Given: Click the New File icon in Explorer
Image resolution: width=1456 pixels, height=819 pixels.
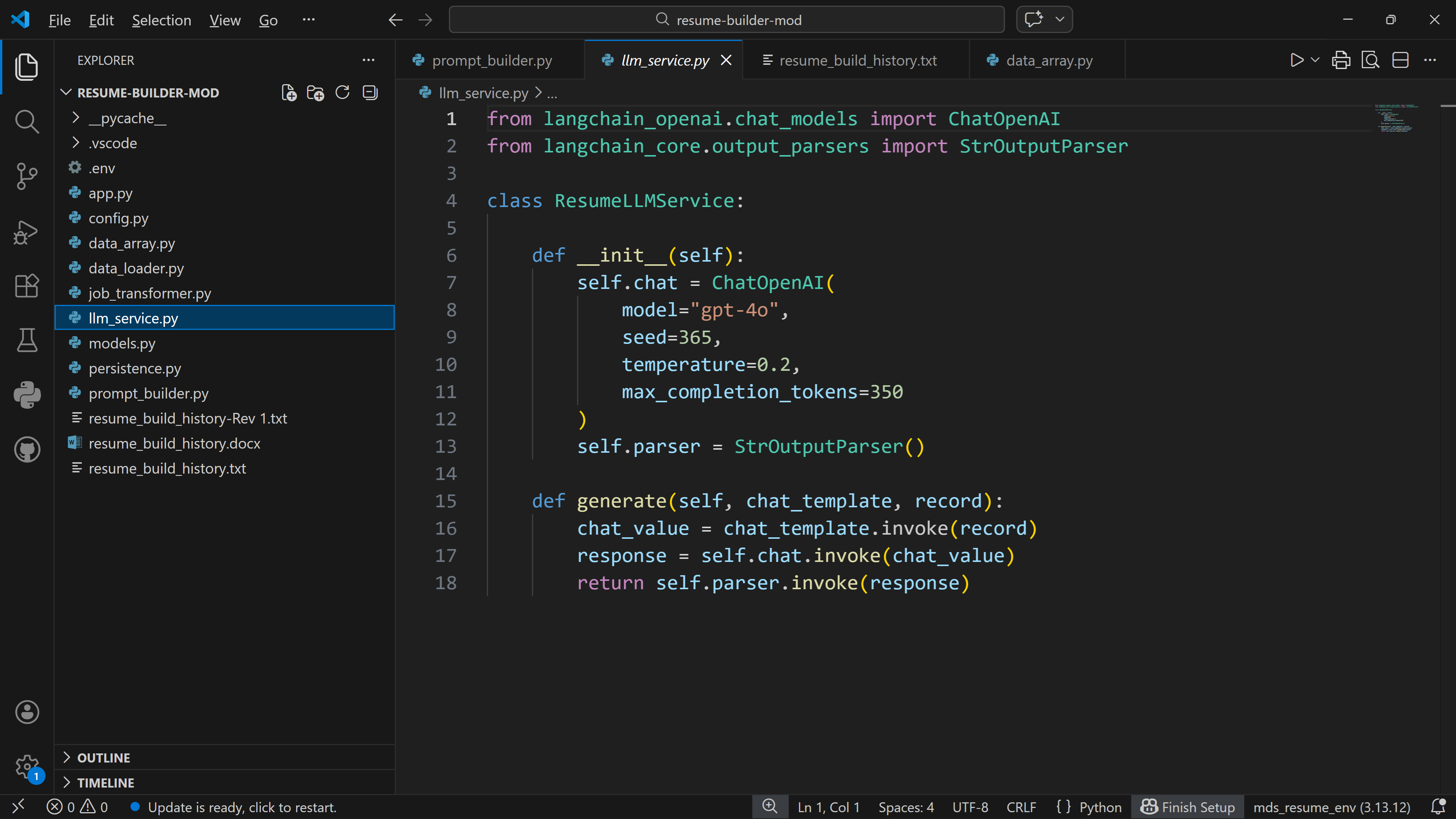Looking at the screenshot, I should (x=289, y=93).
